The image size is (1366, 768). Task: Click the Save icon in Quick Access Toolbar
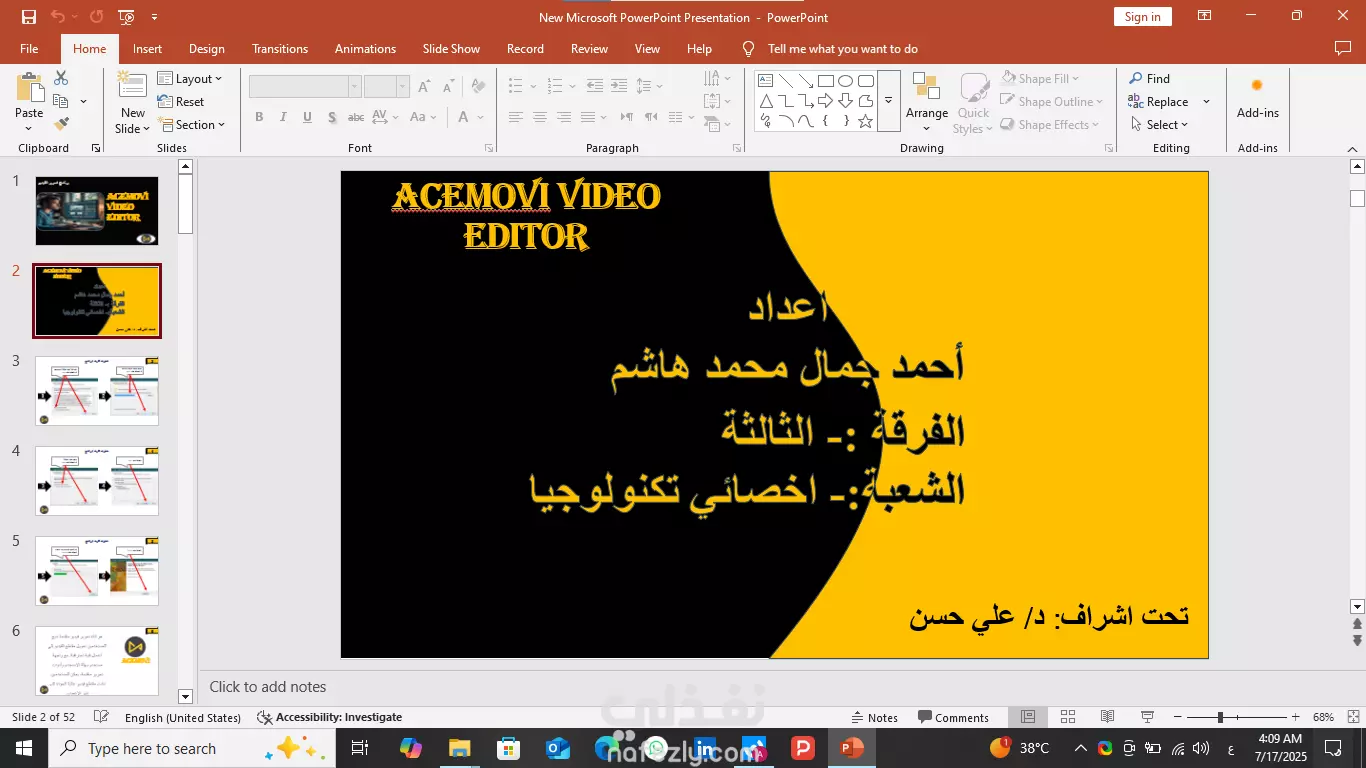tap(28, 16)
